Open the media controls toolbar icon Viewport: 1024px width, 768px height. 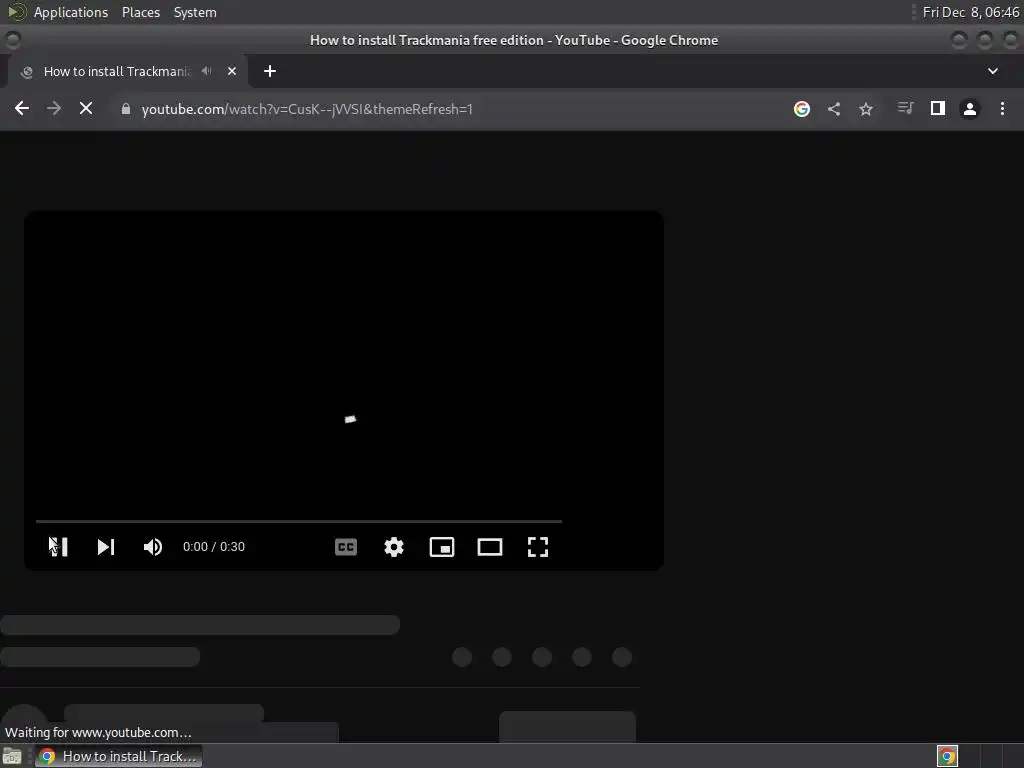point(905,108)
